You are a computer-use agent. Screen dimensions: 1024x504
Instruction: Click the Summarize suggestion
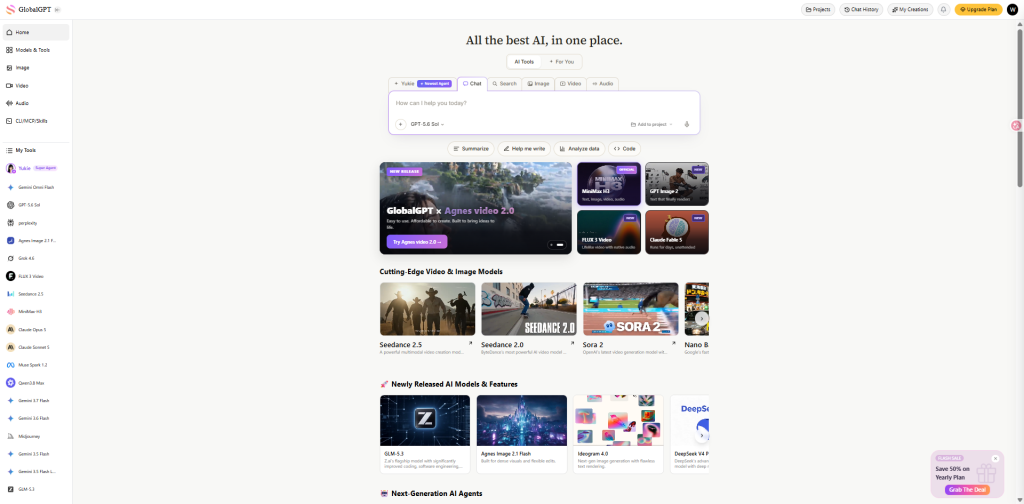coord(471,149)
